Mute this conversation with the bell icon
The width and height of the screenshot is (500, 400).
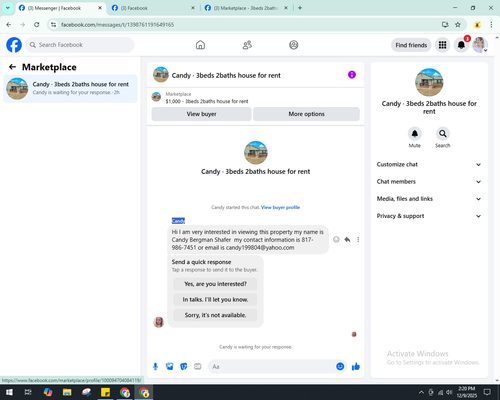pos(415,134)
